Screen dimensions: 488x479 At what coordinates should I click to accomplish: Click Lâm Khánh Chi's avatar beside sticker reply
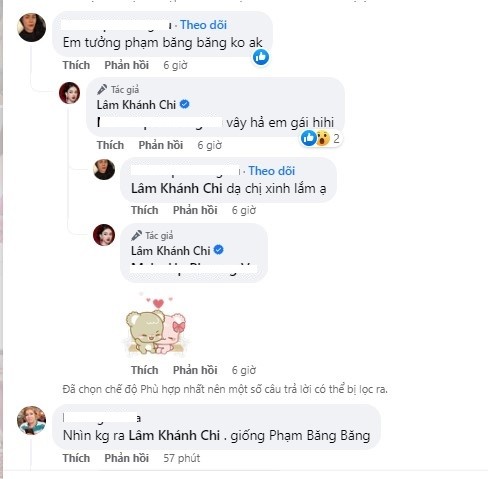click(x=104, y=235)
